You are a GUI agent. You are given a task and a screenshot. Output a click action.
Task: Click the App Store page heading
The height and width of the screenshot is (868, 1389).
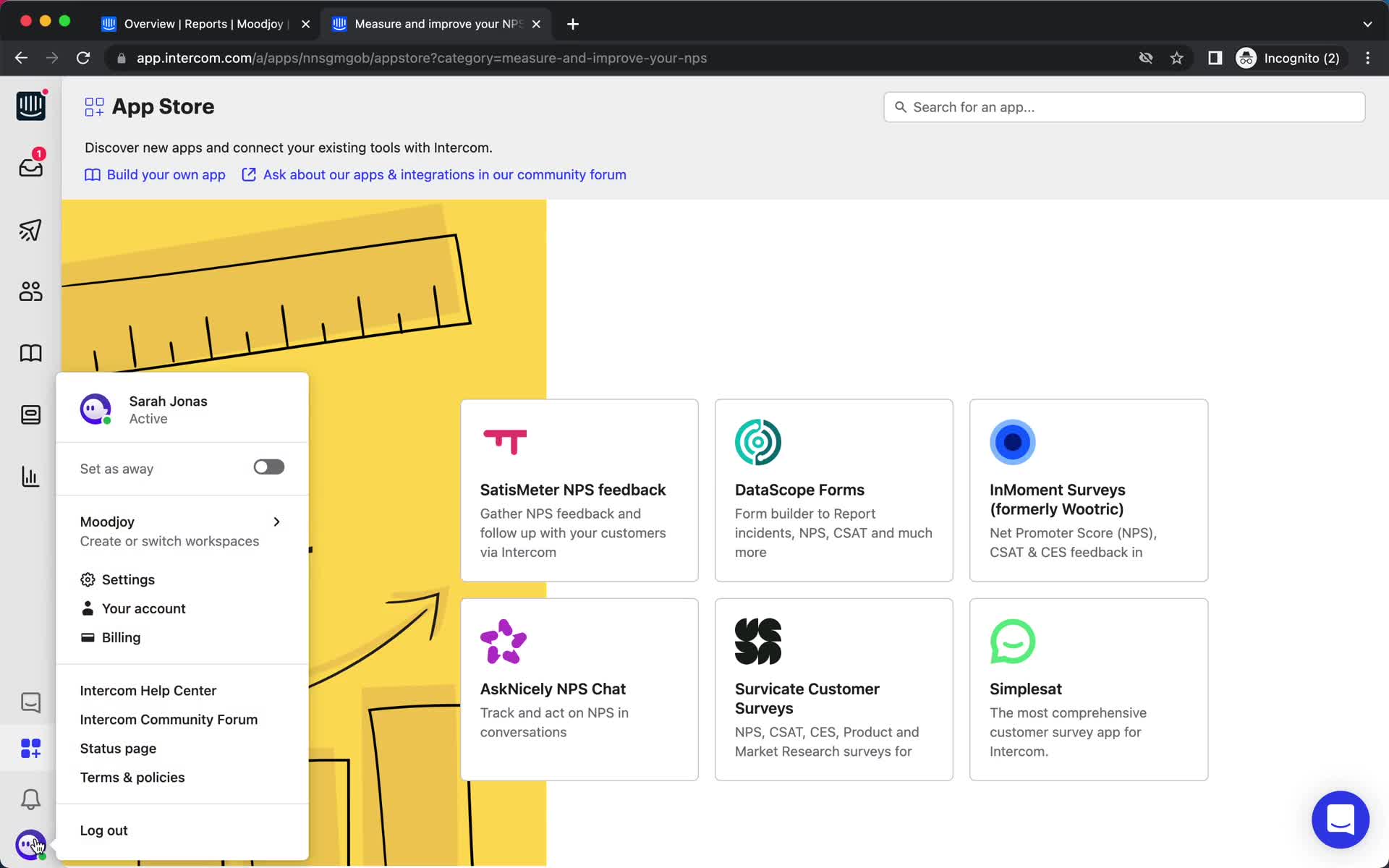163,106
